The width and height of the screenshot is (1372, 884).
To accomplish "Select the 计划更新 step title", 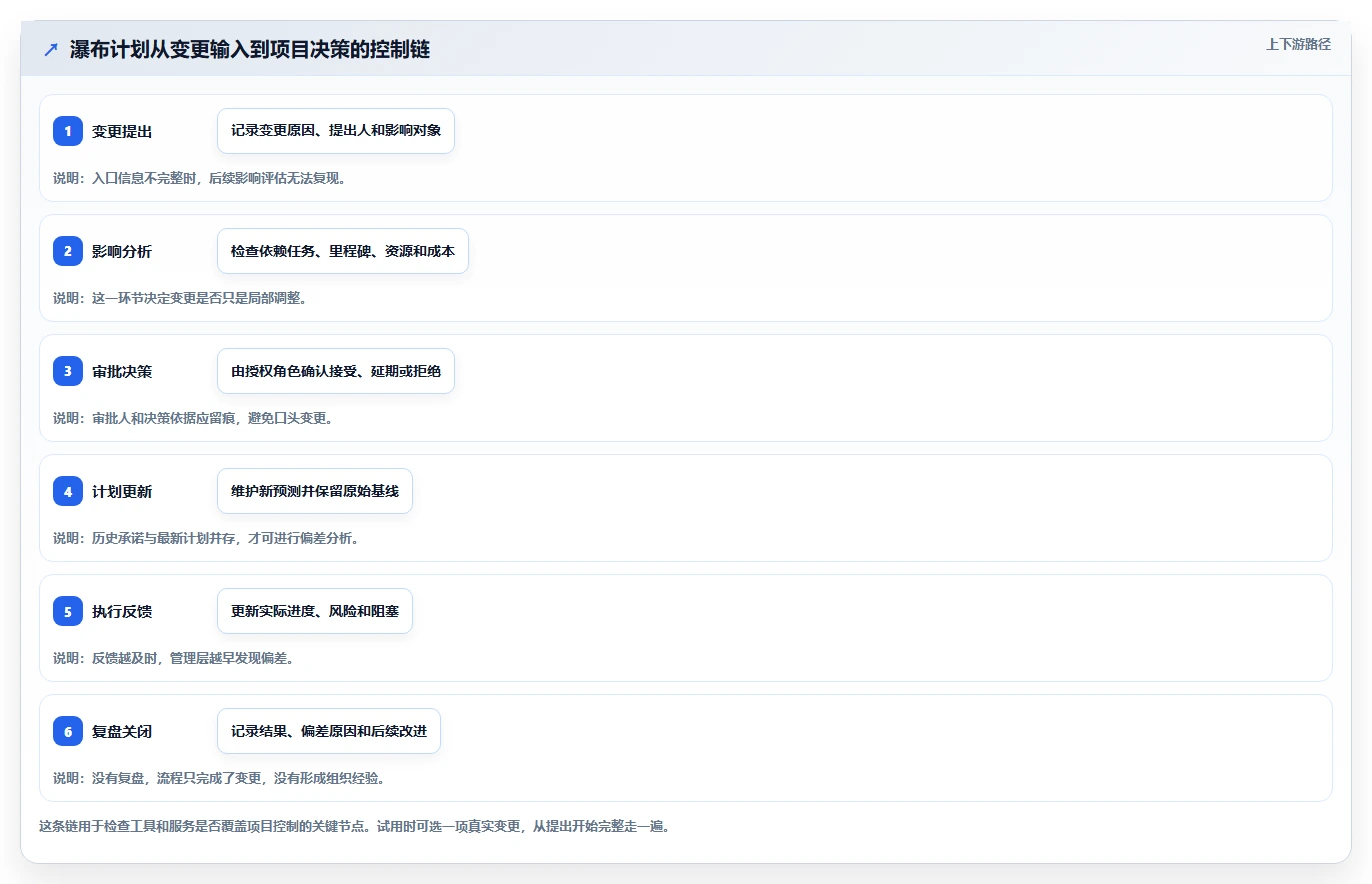I will point(122,491).
